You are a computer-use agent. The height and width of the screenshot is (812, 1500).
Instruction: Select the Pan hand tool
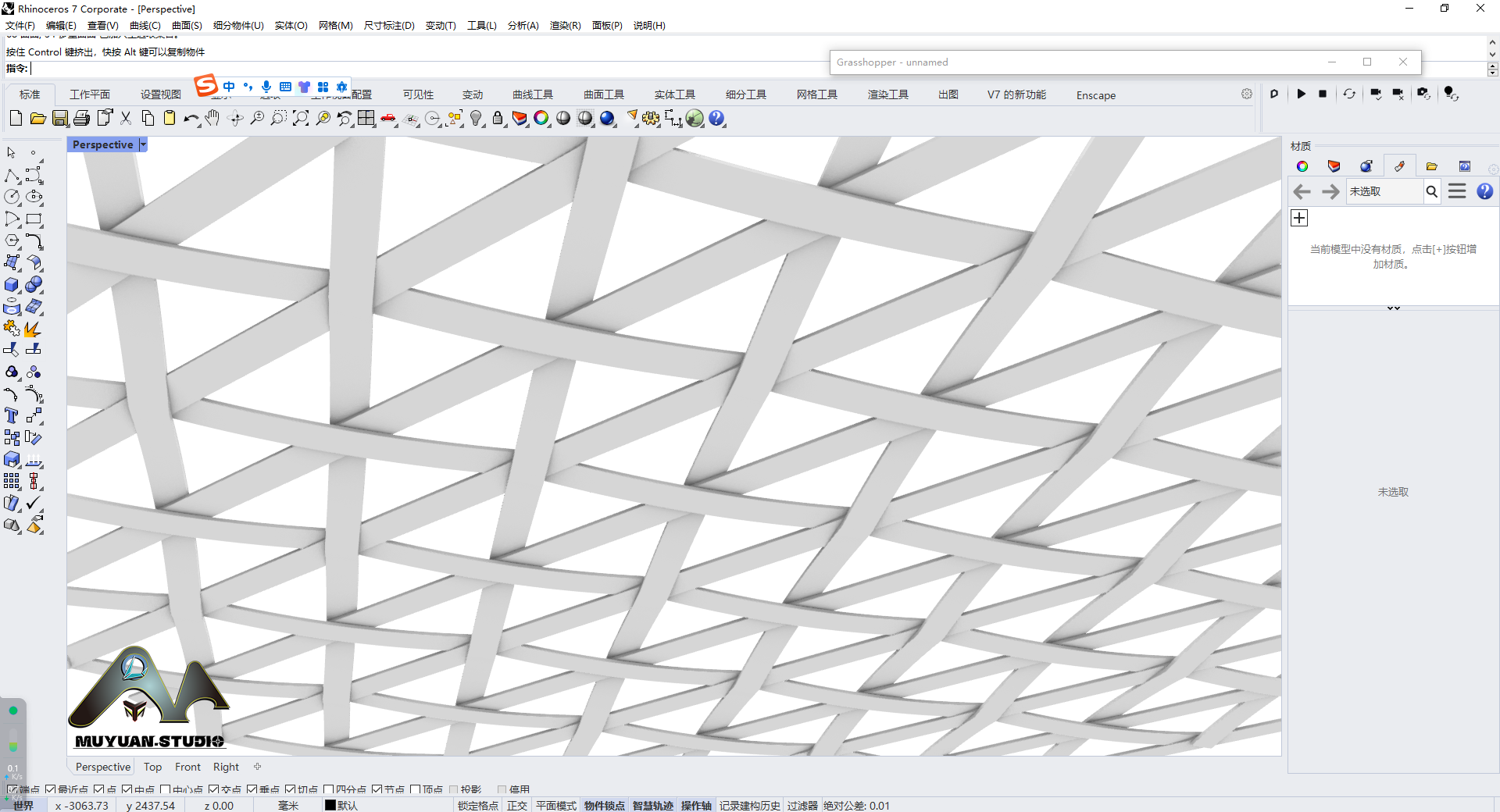coord(212,118)
